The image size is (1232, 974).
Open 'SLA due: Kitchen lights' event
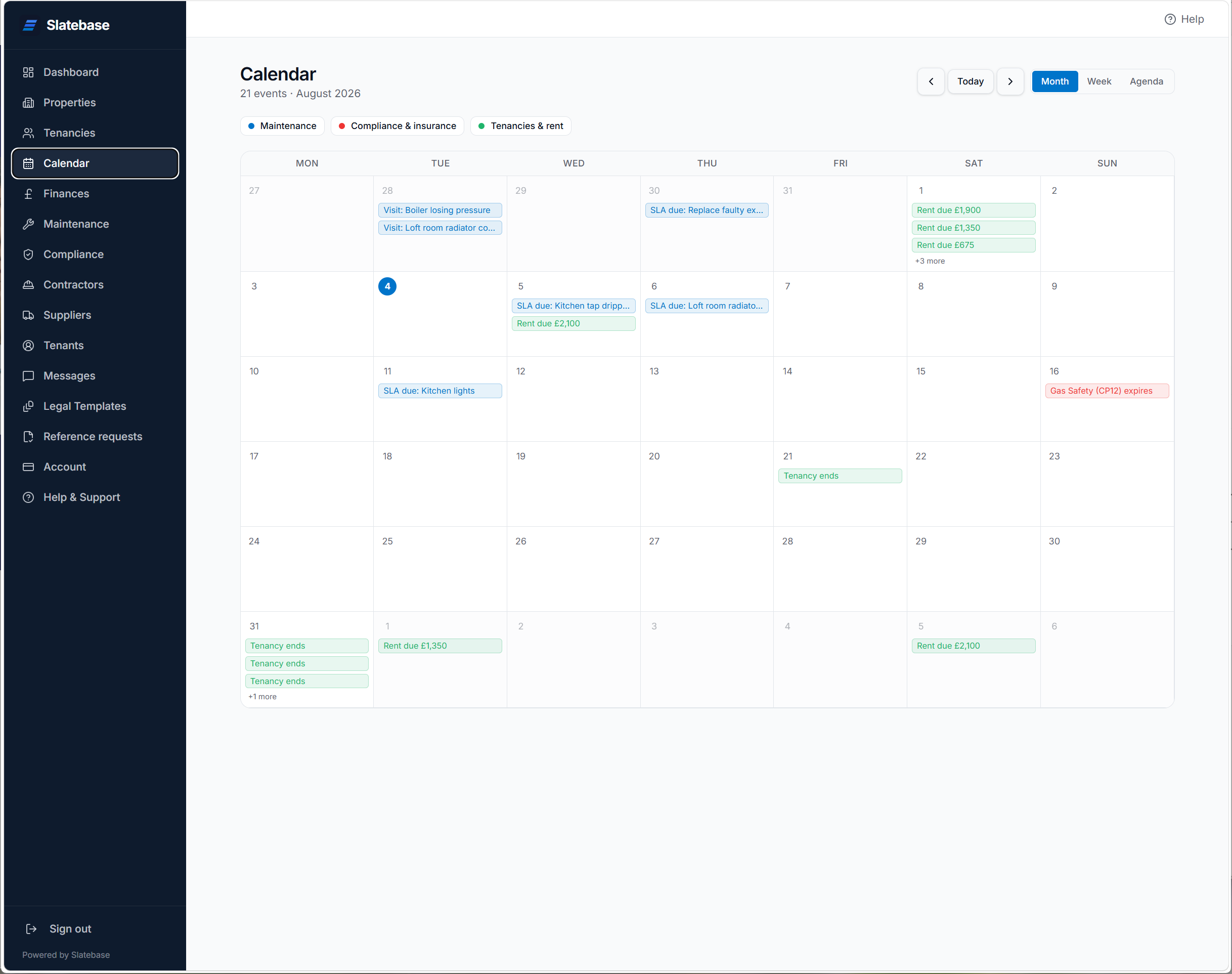[440, 391]
